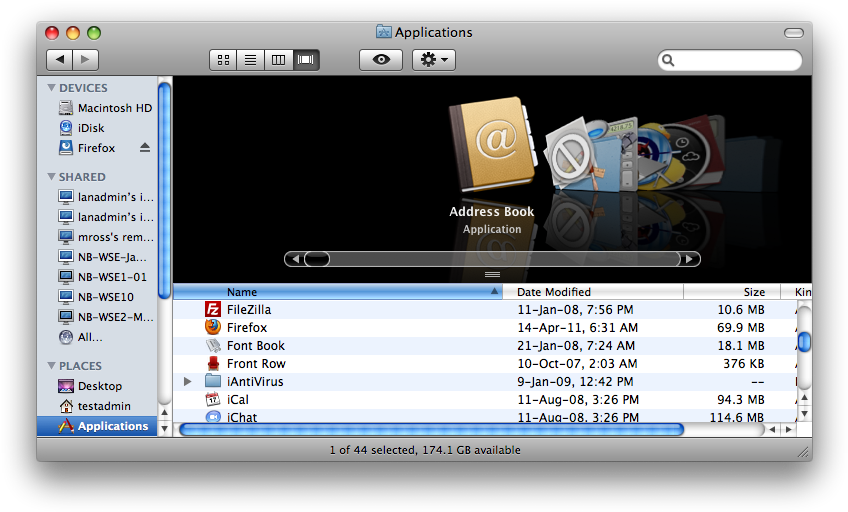
Task: Click the Cover Flow scrubber handle
Action: (316, 259)
